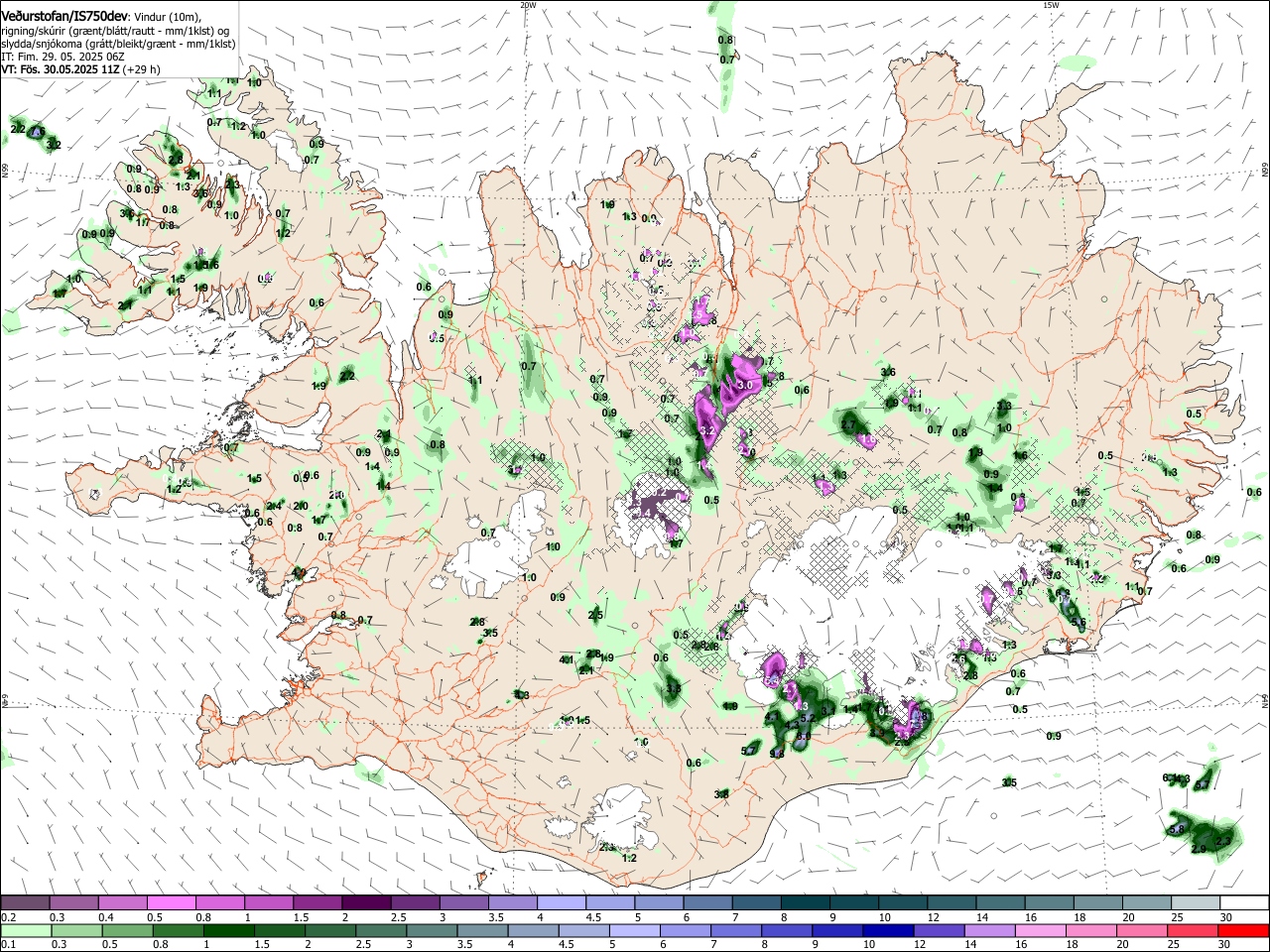
Task: Select purple-row swatch between 0.3 and 0.4
Action: click(72, 903)
